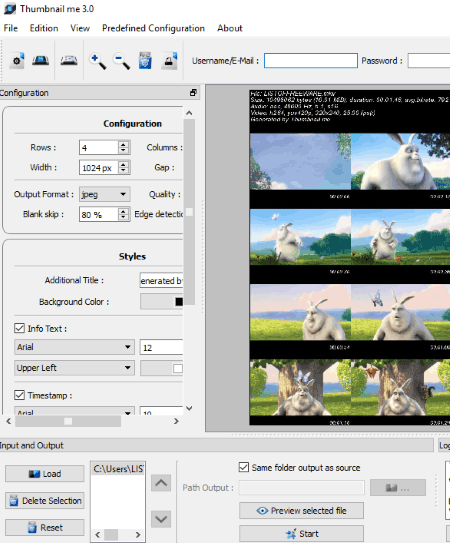This screenshot has width=450, height=543.
Task: Toggle the Timestamp checkbox
Action: click(19, 395)
